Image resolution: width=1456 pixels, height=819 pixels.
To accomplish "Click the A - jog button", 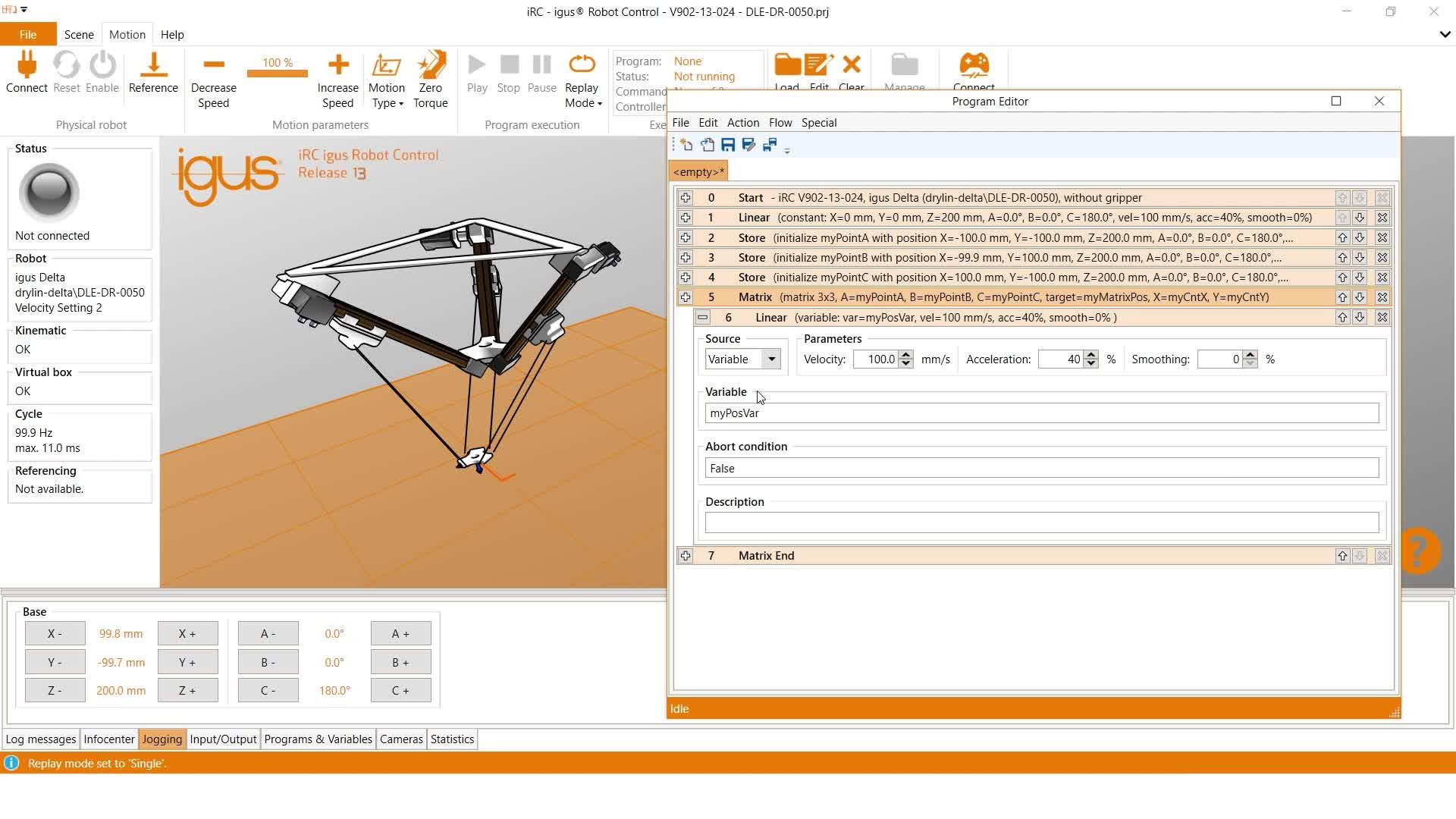I will point(268,634).
